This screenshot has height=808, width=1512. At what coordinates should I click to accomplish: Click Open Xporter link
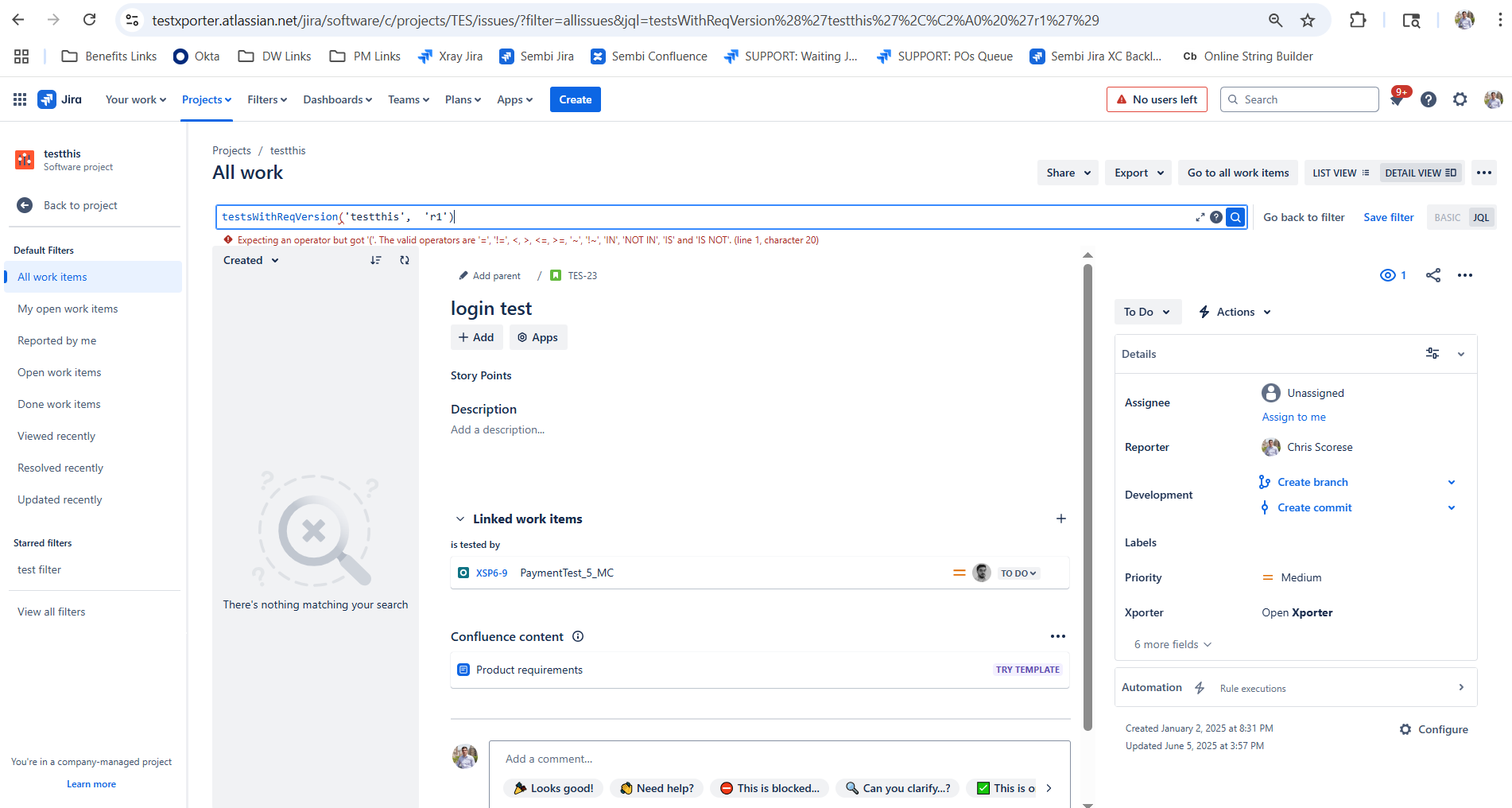tap(1297, 612)
